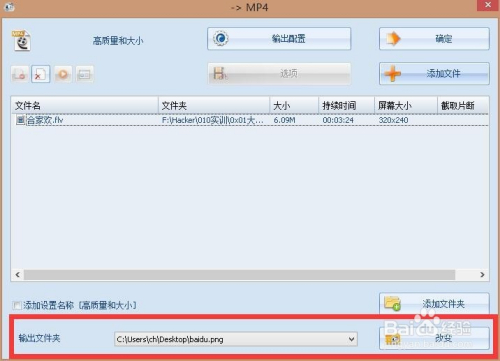
Task: Click the 屏幕大小 column header
Action: (x=406, y=106)
